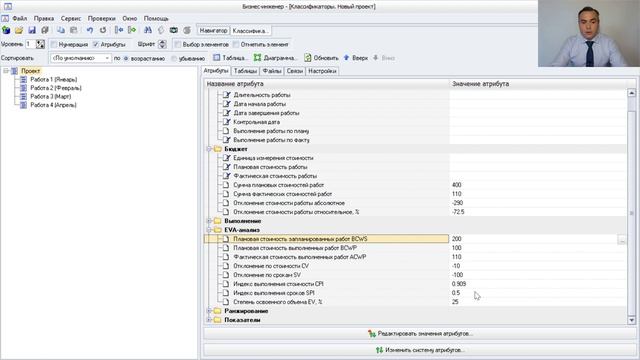640x360 pixels.
Task: Uncheck the Атрибуты checkbox
Action: click(96, 44)
